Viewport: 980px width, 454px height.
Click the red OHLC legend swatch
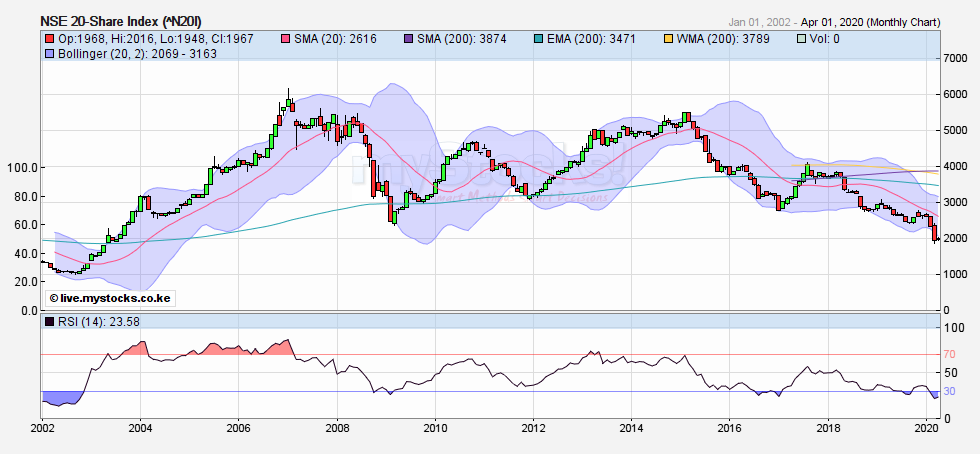tap(49, 39)
